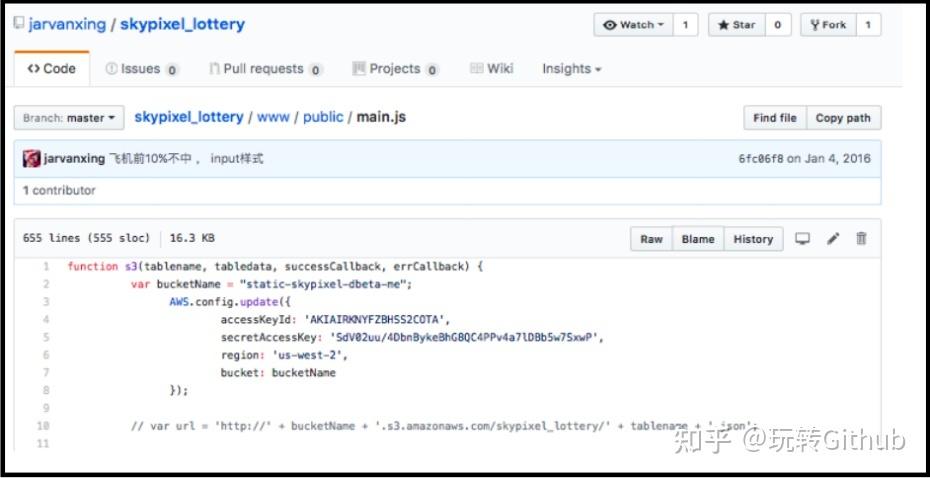Select the Code tab
Image resolution: width=930 pixels, height=478 pixels.
click(x=52, y=69)
